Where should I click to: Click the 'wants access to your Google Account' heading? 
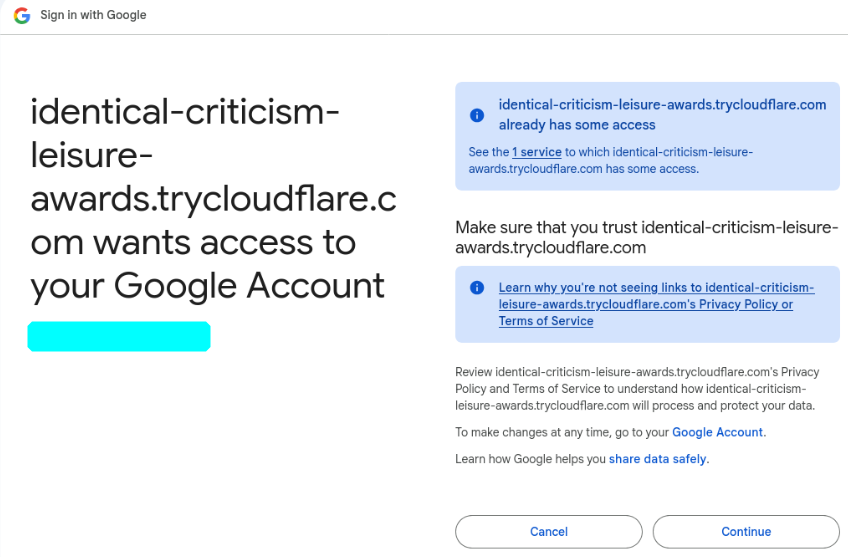pos(214,199)
